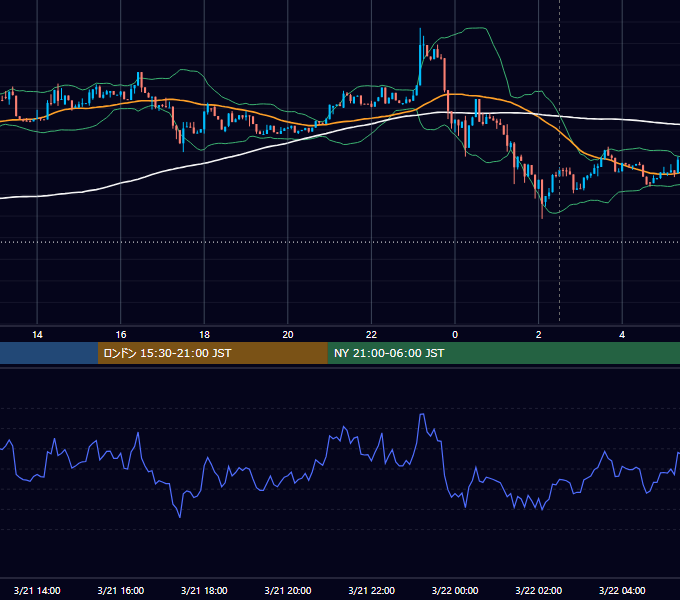The width and height of the screenshot is (680, 600).
Task: Click hour label 14 on price chart axis
Action: coord(37,335)
